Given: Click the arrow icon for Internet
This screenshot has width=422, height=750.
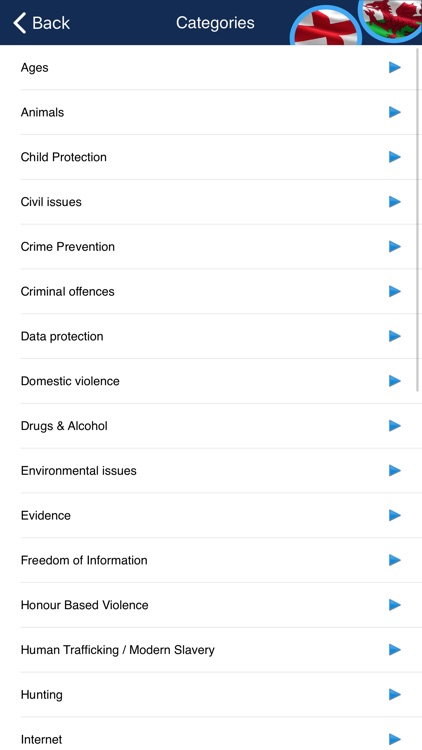Looking at the screenshot, I should [x=395, y=739].
